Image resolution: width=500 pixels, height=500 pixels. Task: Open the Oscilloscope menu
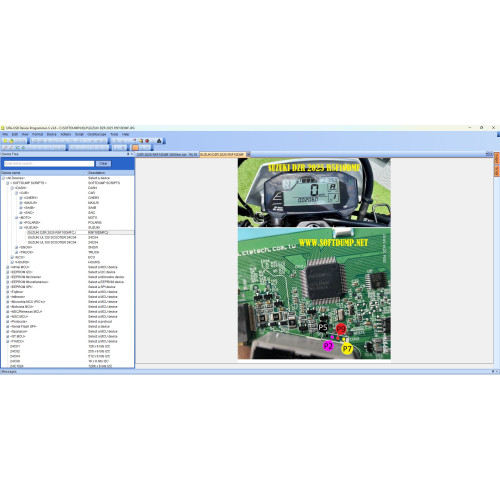(x=97, y=134)
